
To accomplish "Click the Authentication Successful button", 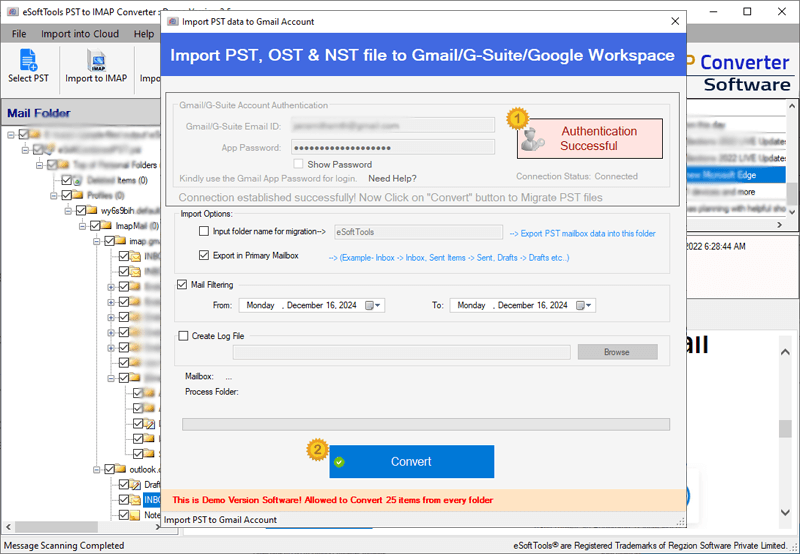I will [x=589, y=138].
